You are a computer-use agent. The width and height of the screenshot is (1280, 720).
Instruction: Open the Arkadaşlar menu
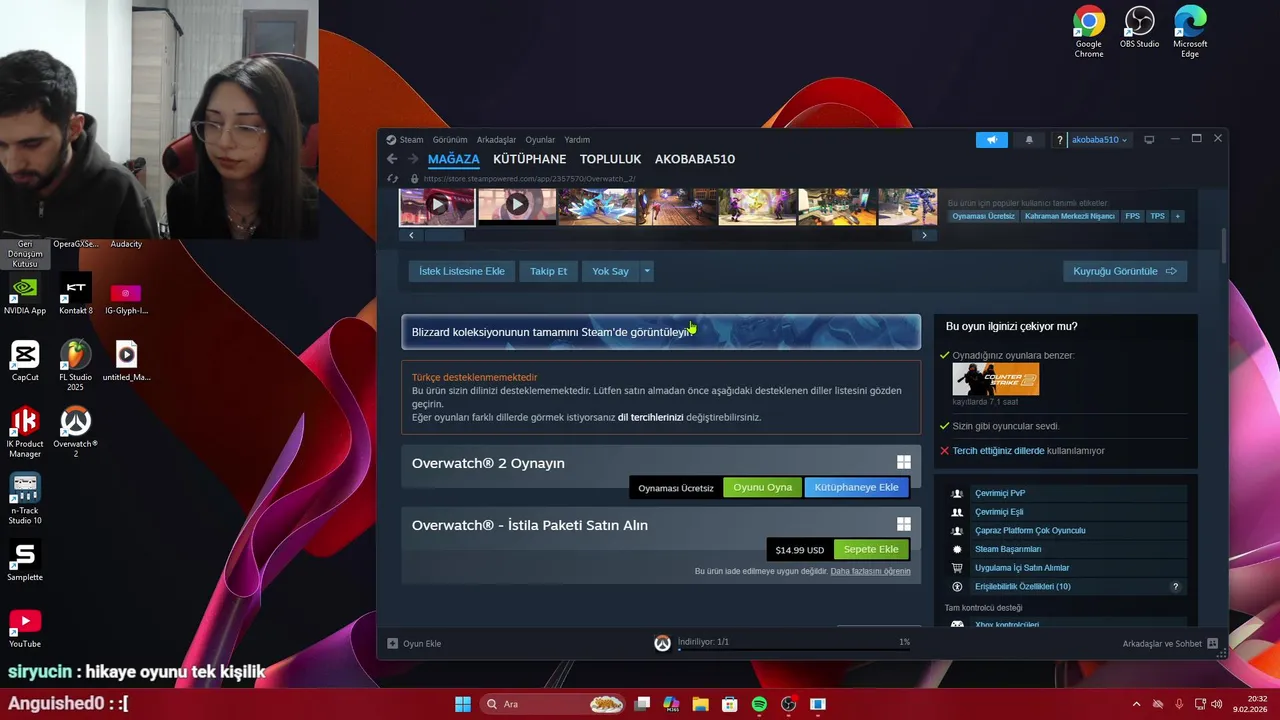pyautogui.click(x=496, y=140)
